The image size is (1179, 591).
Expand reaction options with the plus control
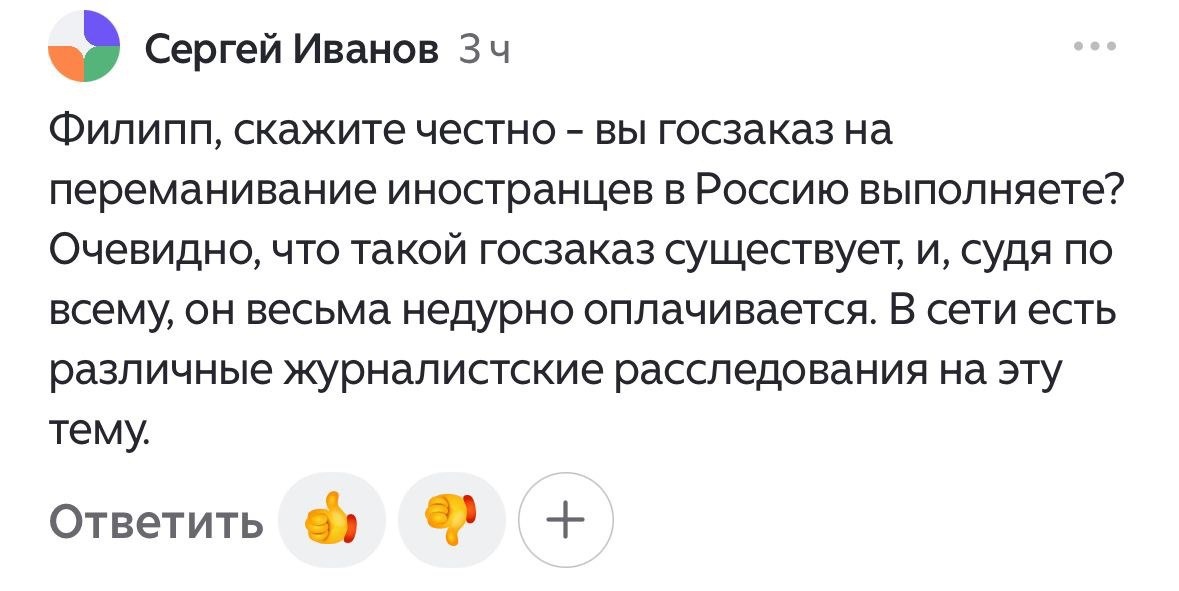coord(566,518)
